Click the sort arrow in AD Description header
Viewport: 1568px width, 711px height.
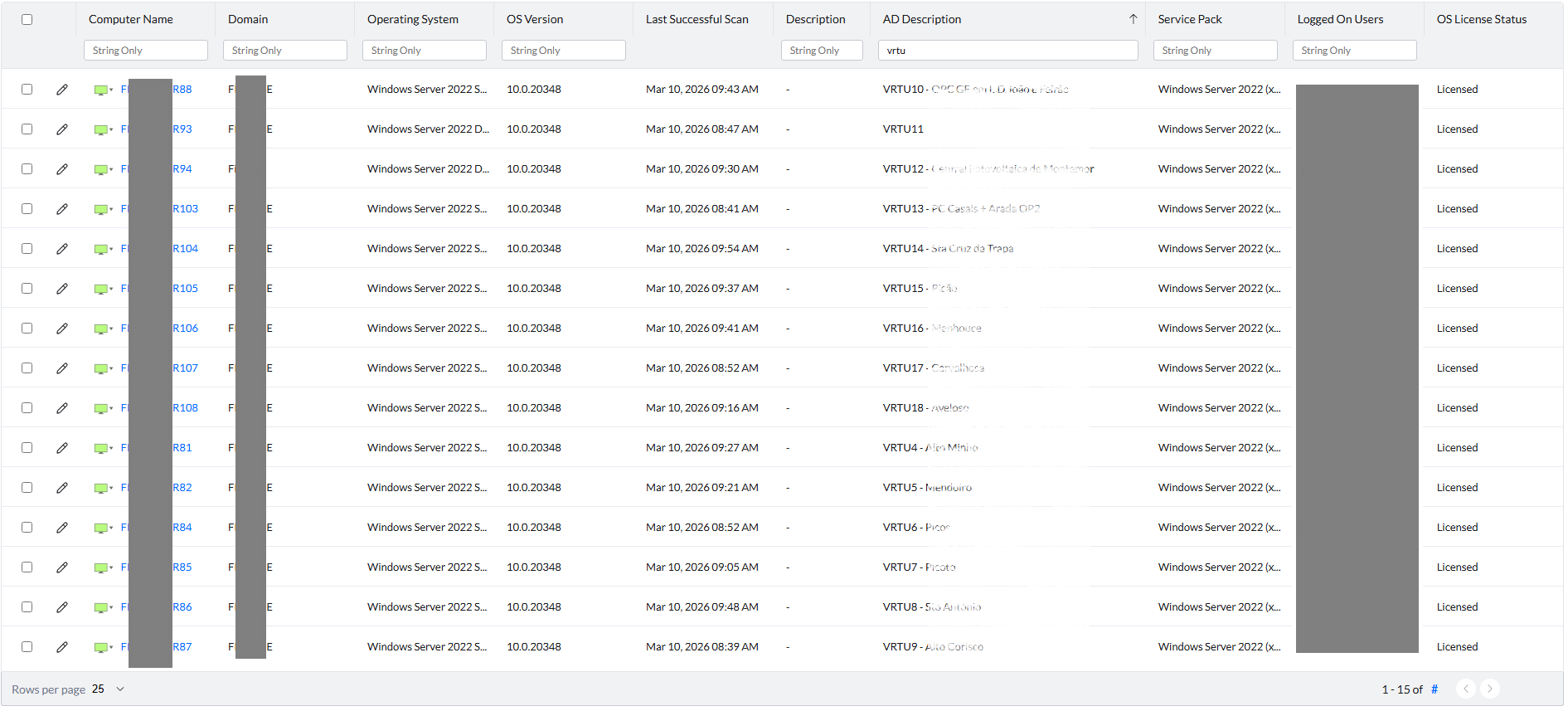pyautogui.click(x=1133, y=19)
